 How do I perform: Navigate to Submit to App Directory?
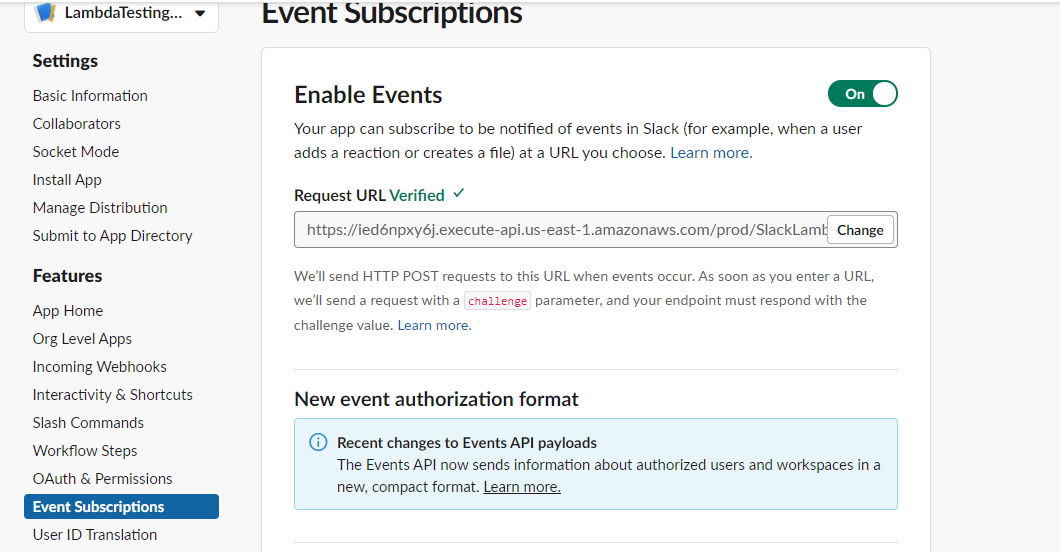tap(112, 236)
